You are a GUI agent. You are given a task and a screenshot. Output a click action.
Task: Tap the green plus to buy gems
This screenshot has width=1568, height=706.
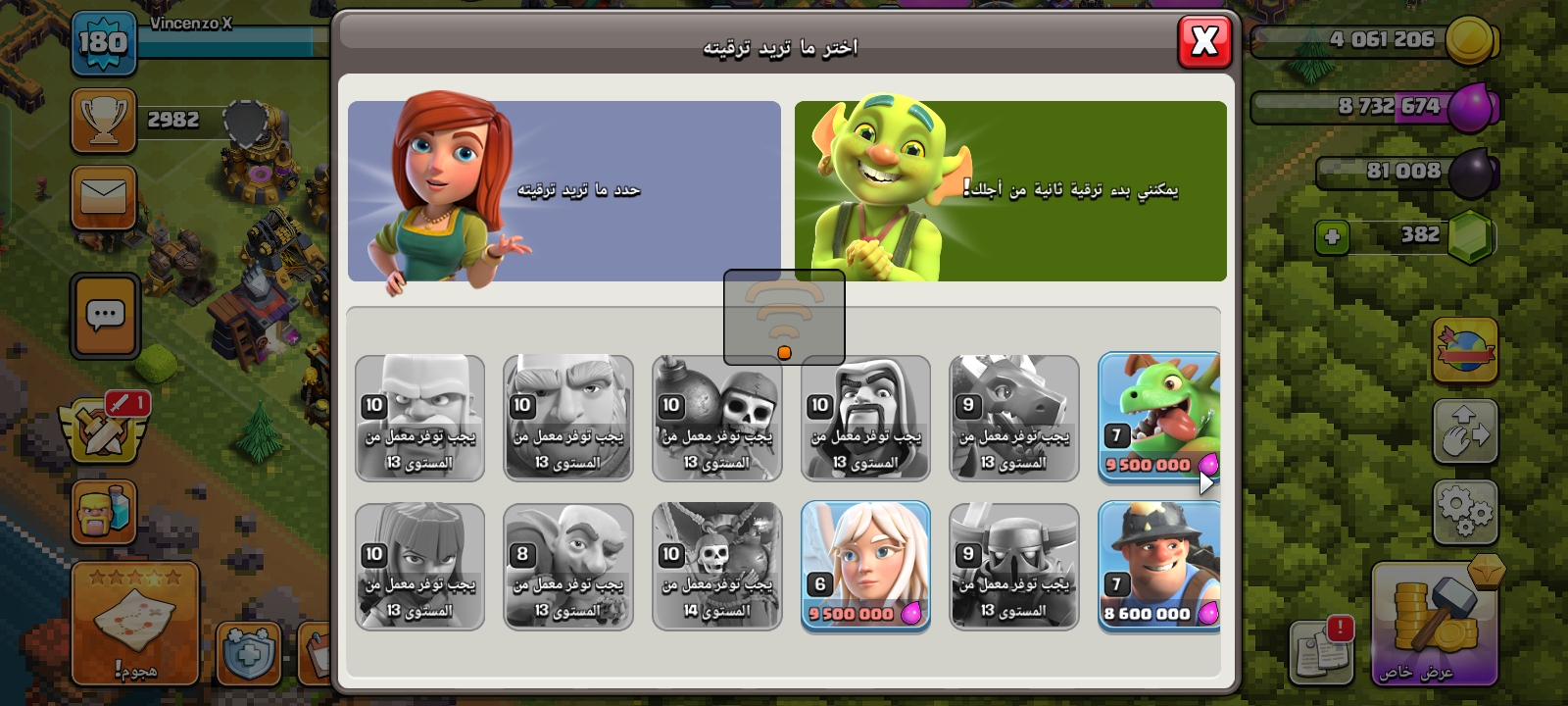click(1332, 236)
